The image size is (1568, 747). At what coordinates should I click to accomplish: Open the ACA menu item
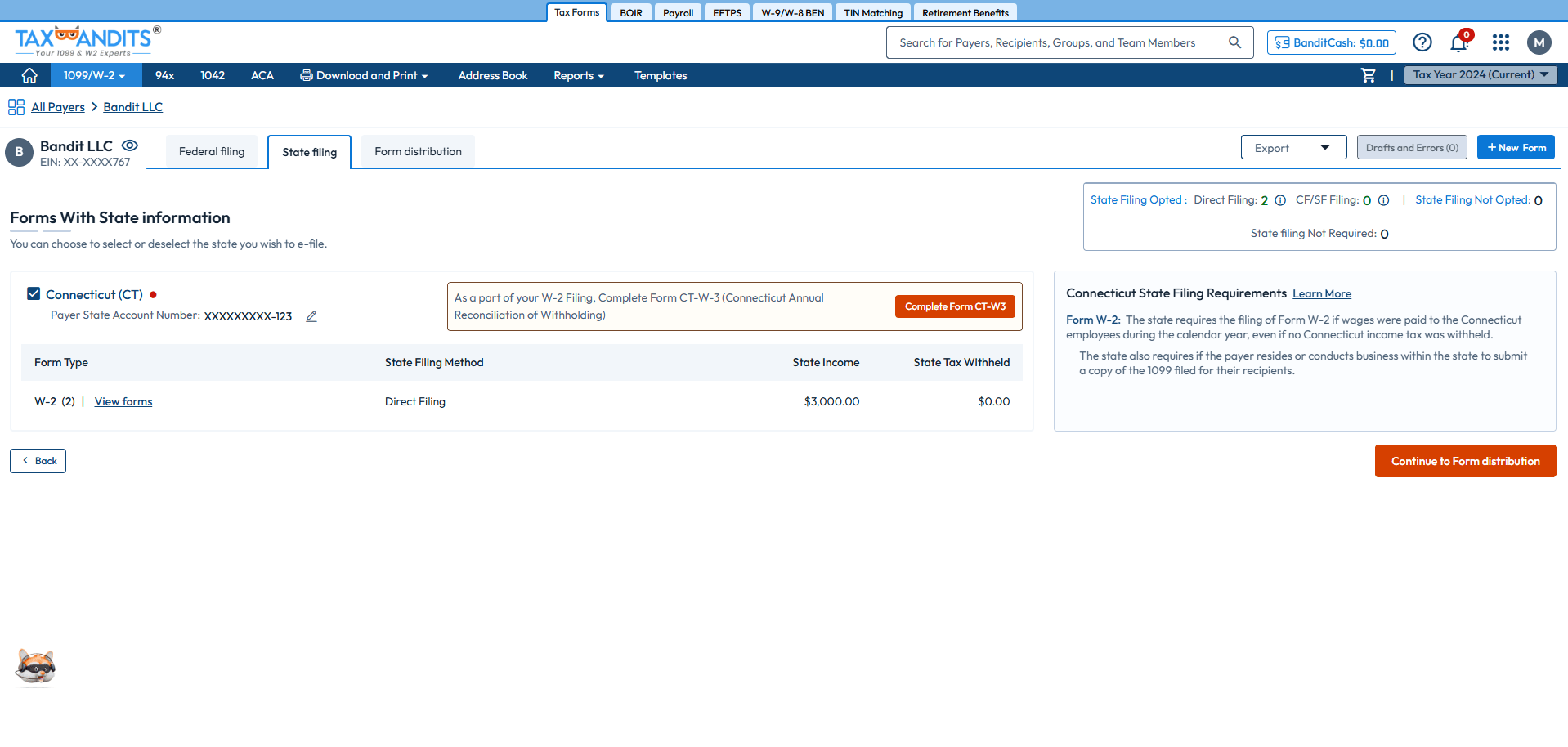pos(262,75)
